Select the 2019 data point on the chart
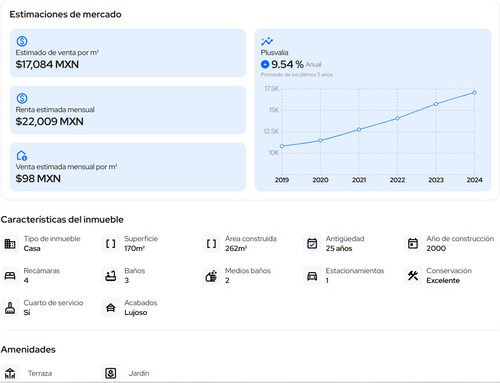 point(282,146)
